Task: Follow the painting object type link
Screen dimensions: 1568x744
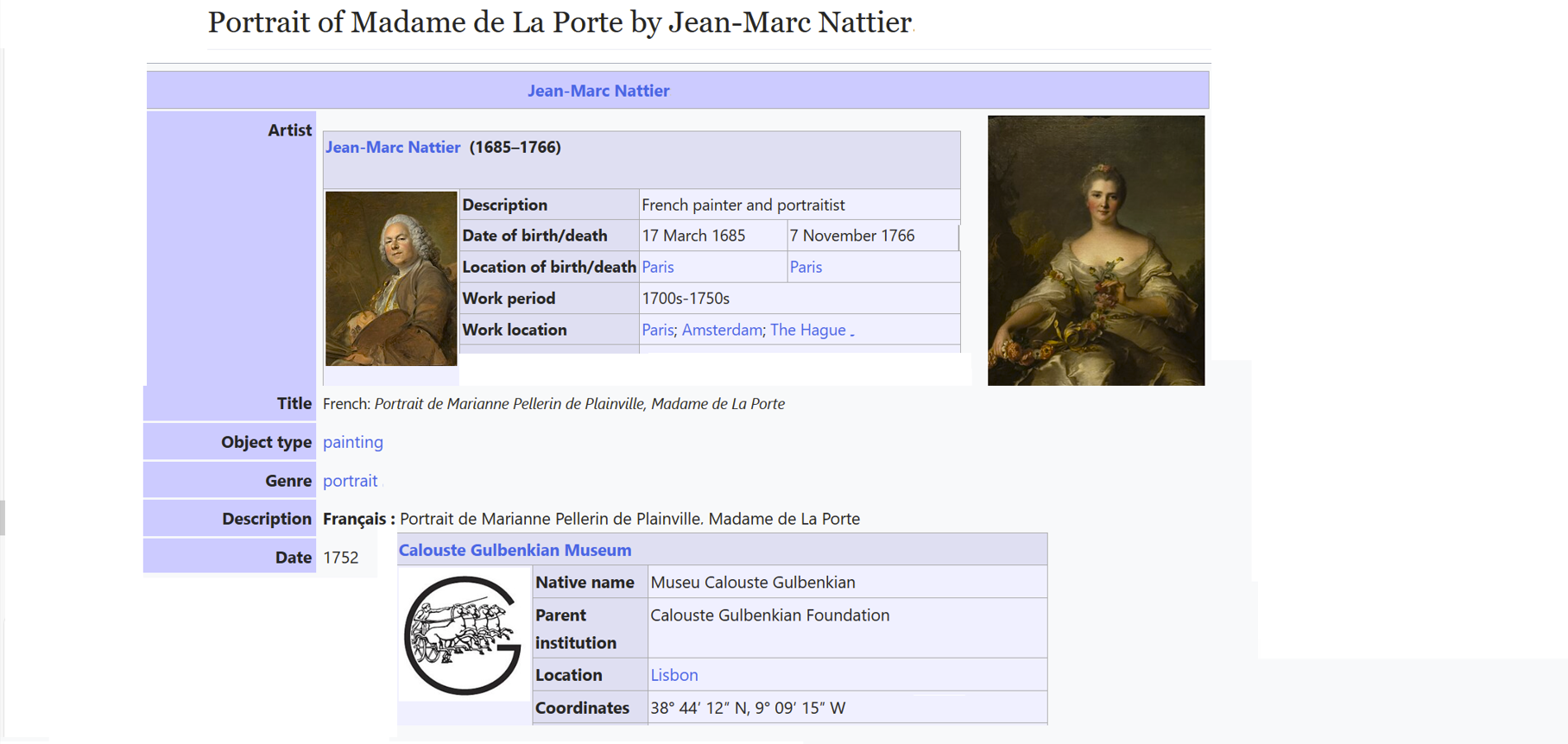Action: [x=353, y=442]
